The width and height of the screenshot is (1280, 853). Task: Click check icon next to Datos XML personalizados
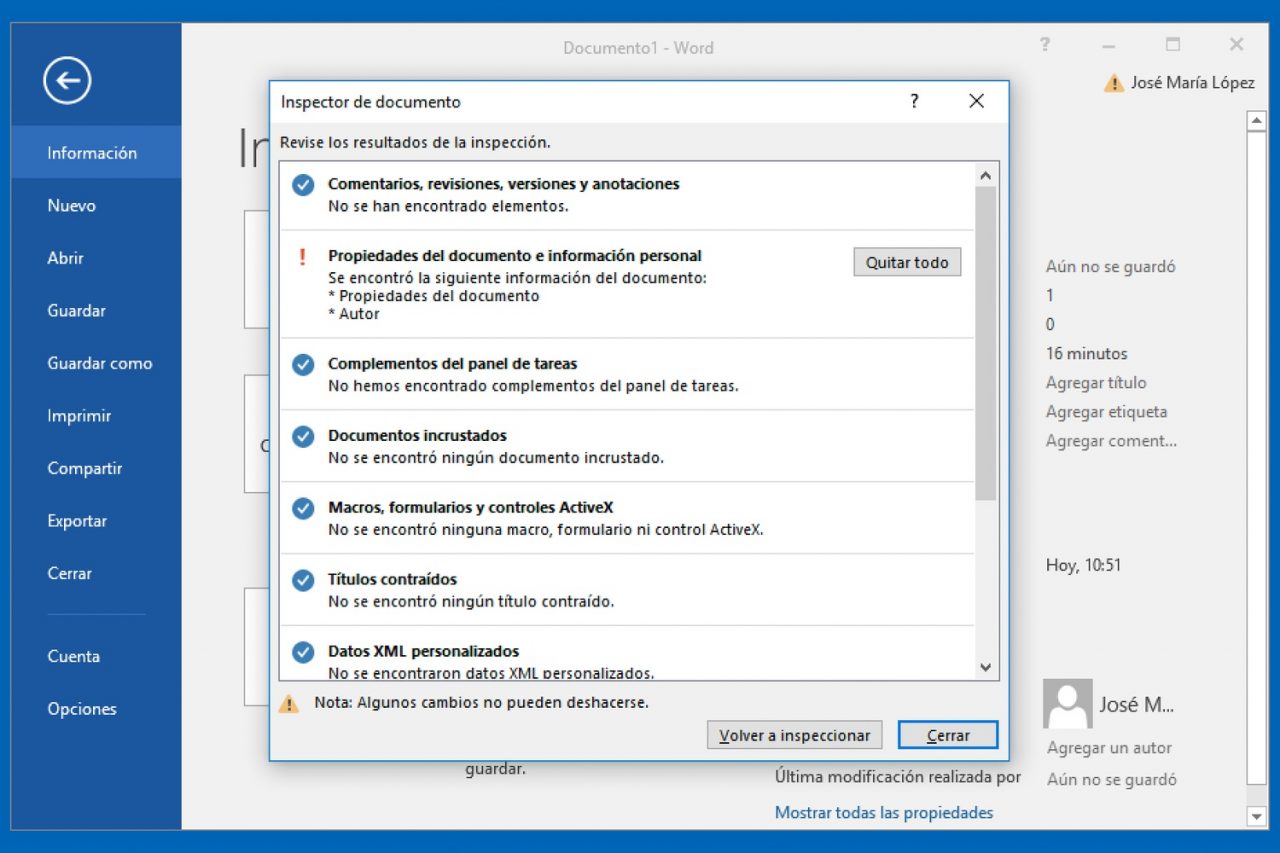(303, 653)
